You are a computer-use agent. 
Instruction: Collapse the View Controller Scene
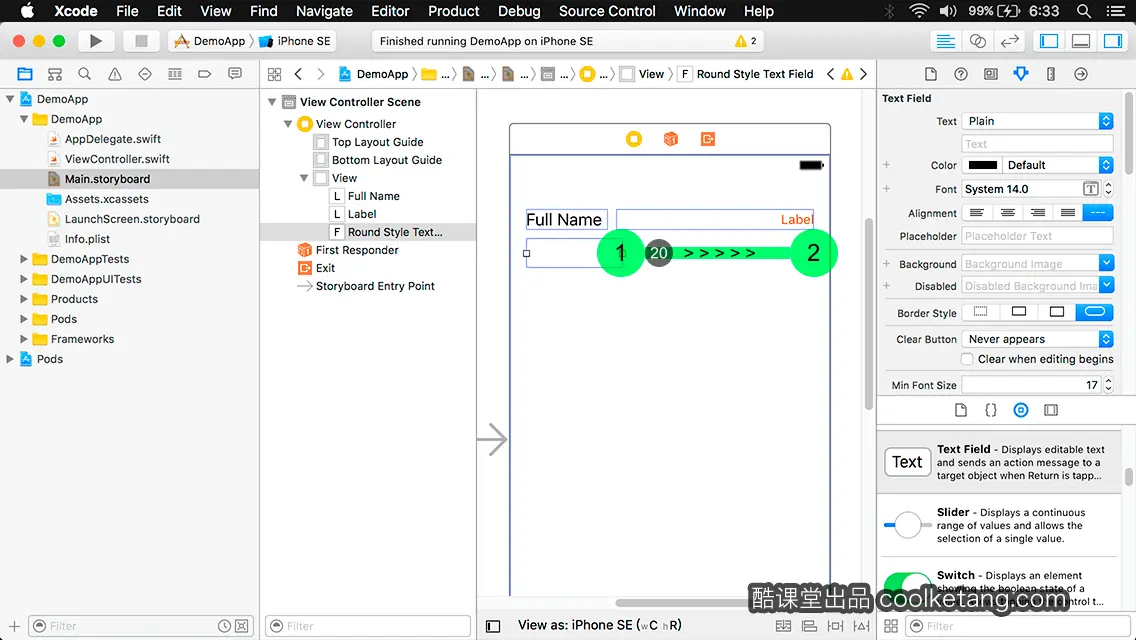(x=272, y=102)
